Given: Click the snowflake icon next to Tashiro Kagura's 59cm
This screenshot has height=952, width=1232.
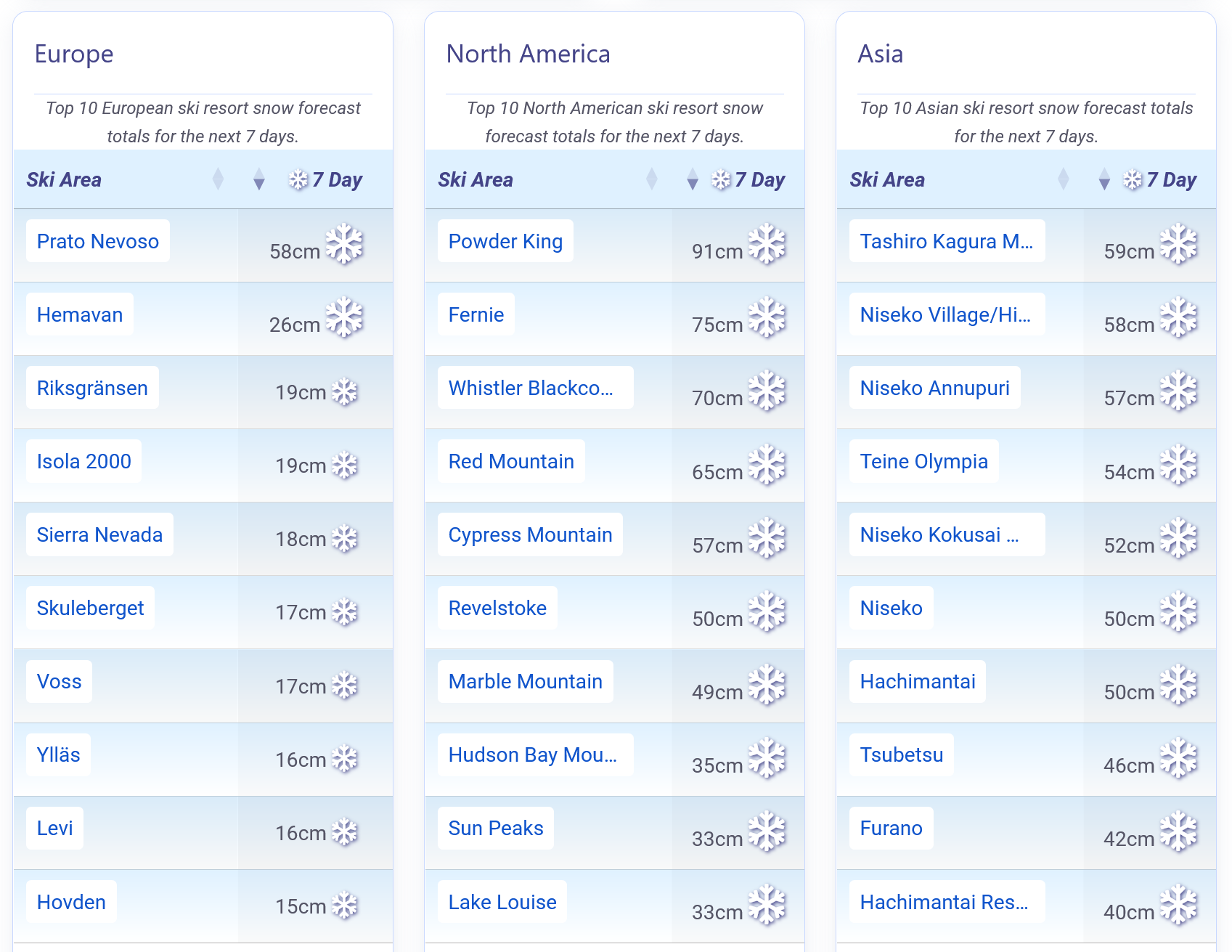Looking at the screenshot, I should click(1178, 244).
